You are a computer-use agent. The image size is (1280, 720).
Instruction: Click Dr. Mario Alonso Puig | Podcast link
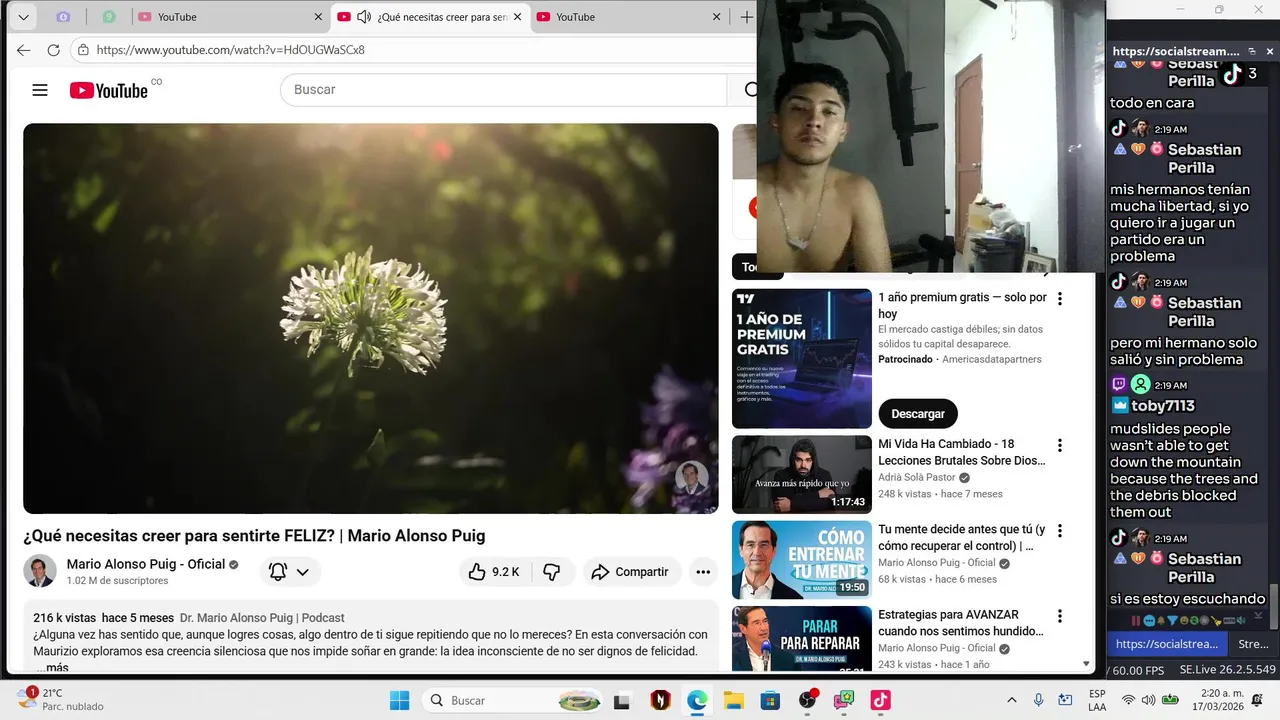coord(262,618)
